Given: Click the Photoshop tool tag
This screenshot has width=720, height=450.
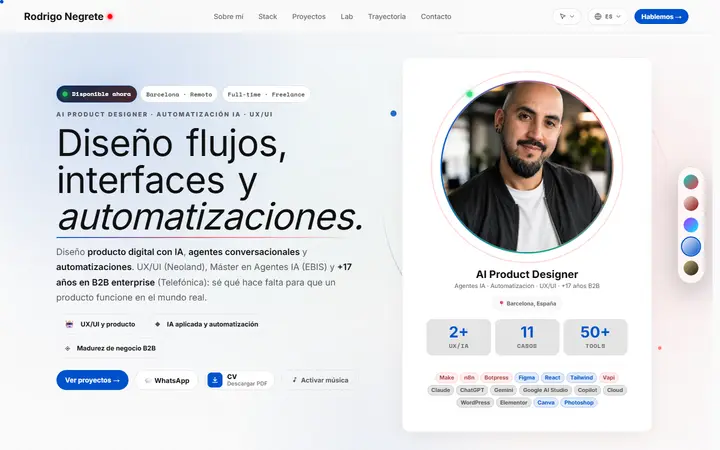Looking at the screenshot, I should [579, 403].
